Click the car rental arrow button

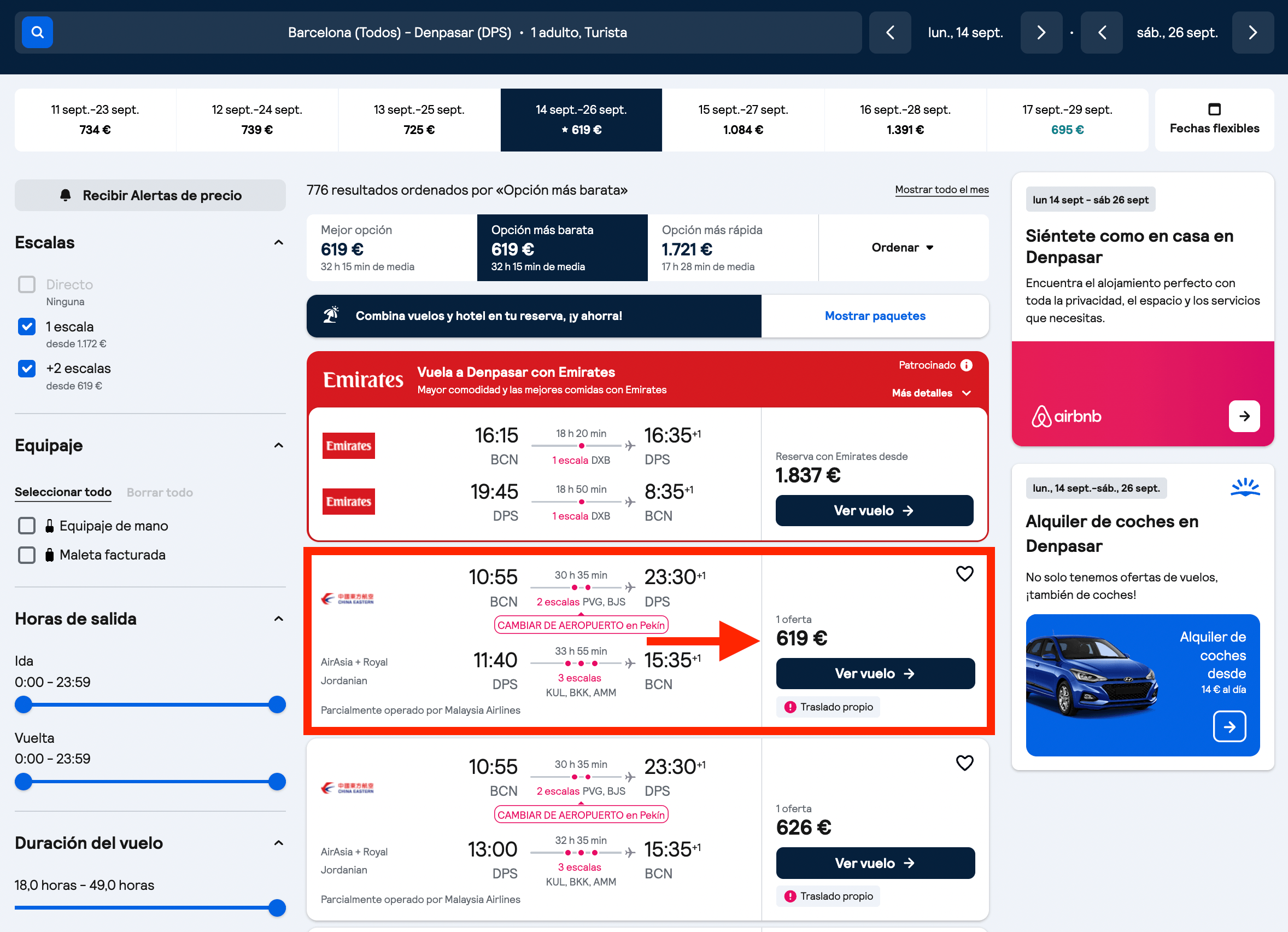1229,726
